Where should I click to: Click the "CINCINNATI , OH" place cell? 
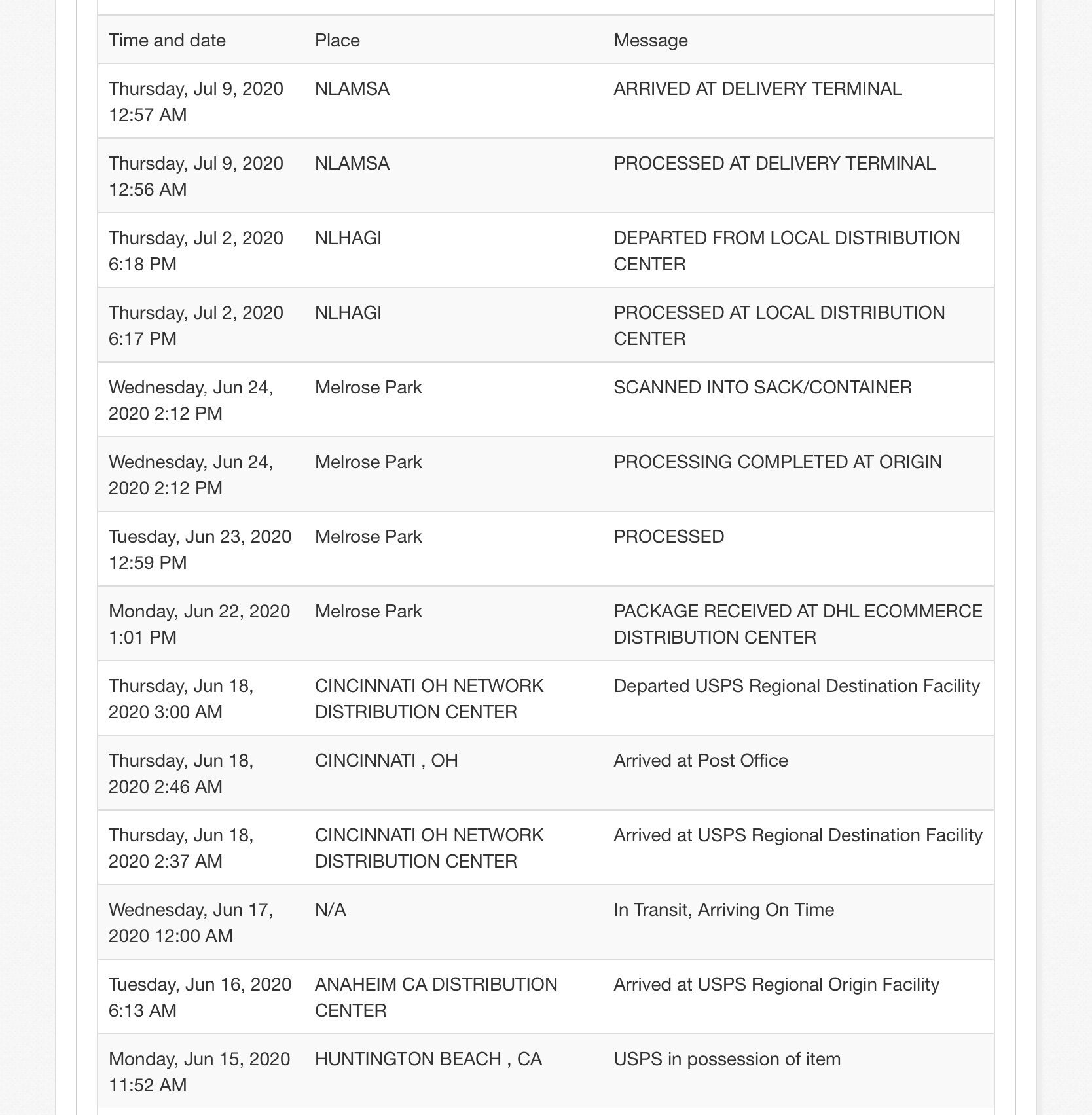pyautogui.click(x=386, y=761)
